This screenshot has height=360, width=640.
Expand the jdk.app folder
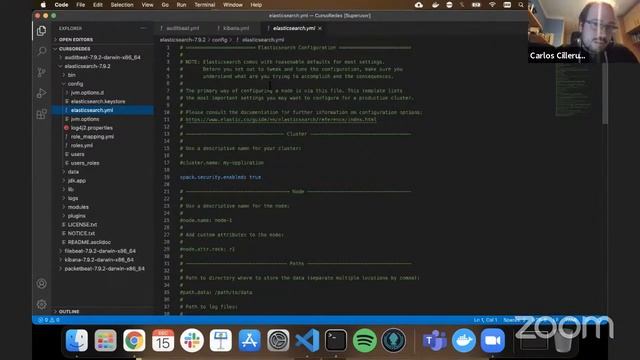(77, 180)
